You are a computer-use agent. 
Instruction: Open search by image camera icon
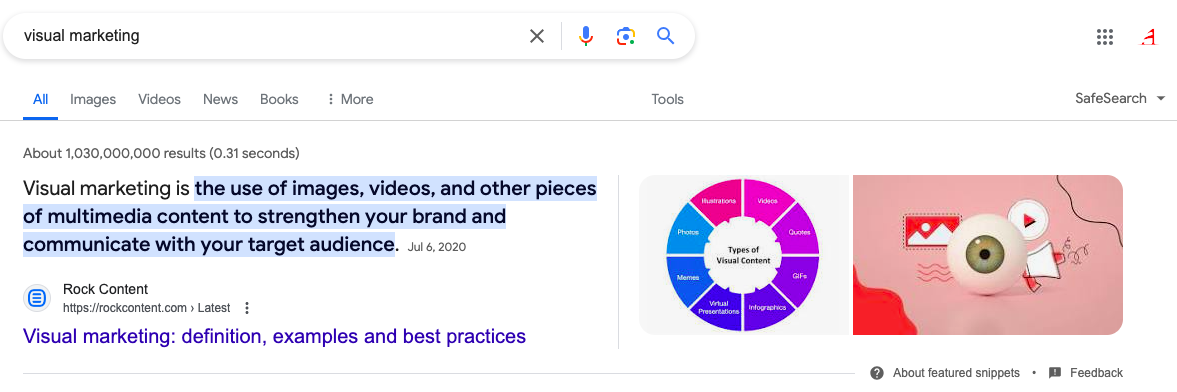coord(626,36)
